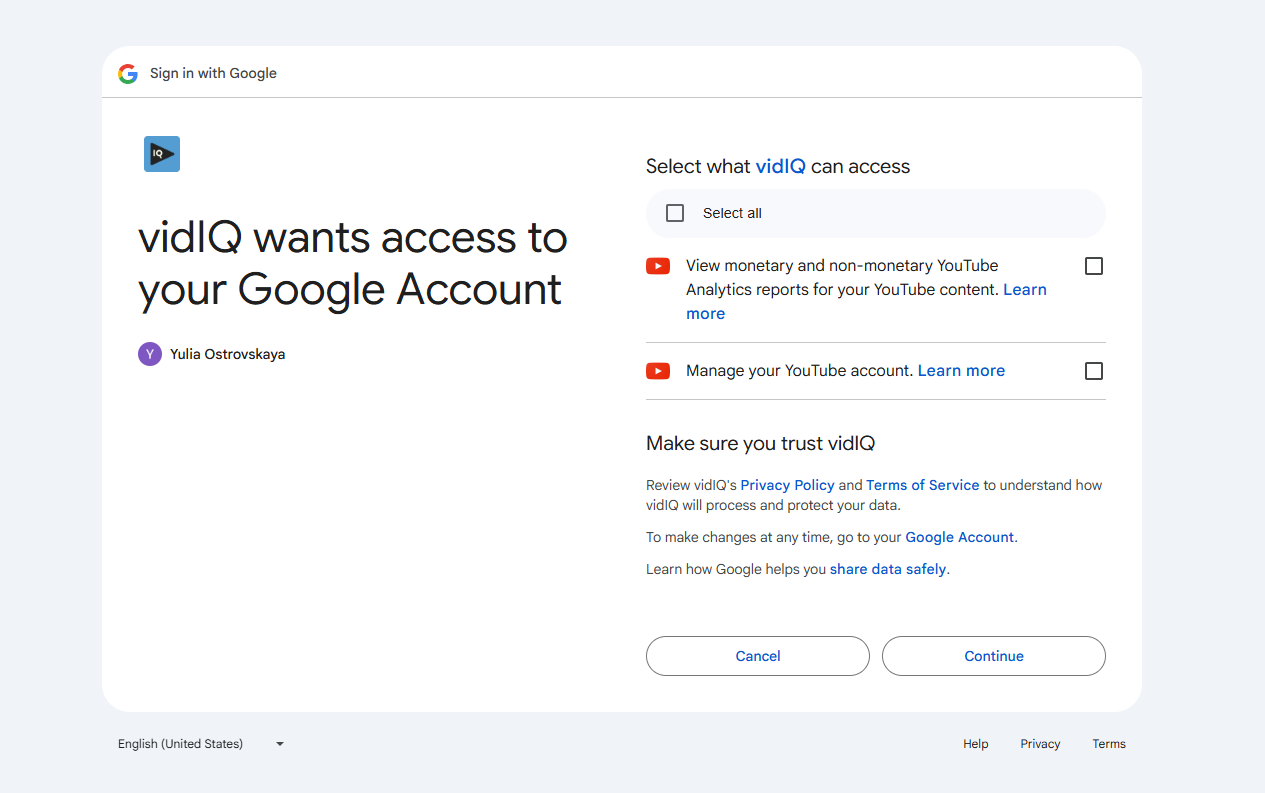Enable View YouTube Analytics reports checkbox
The height and width of the screenshot is (793, 1265).
1094,266
